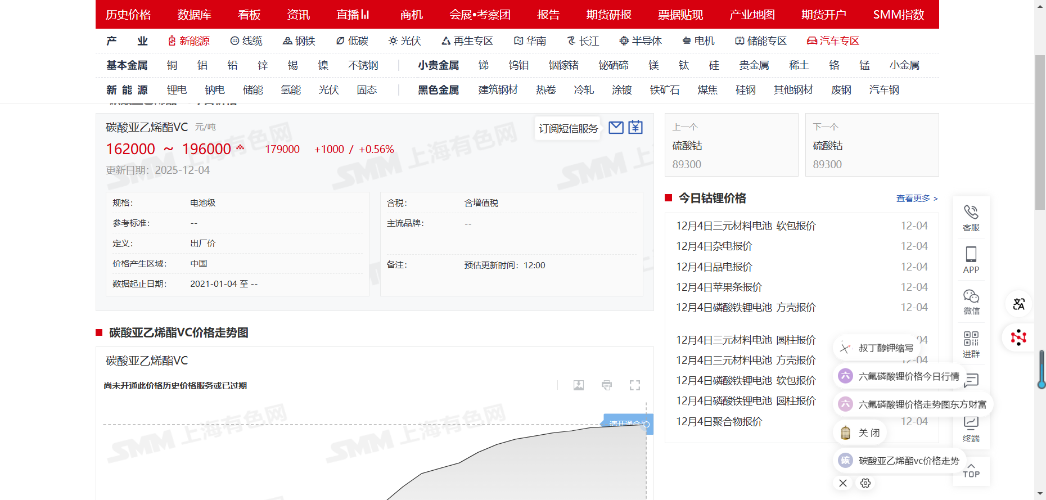
Task: Close the suggestion popup with the X icon
Action: click(x=843, y=483)
